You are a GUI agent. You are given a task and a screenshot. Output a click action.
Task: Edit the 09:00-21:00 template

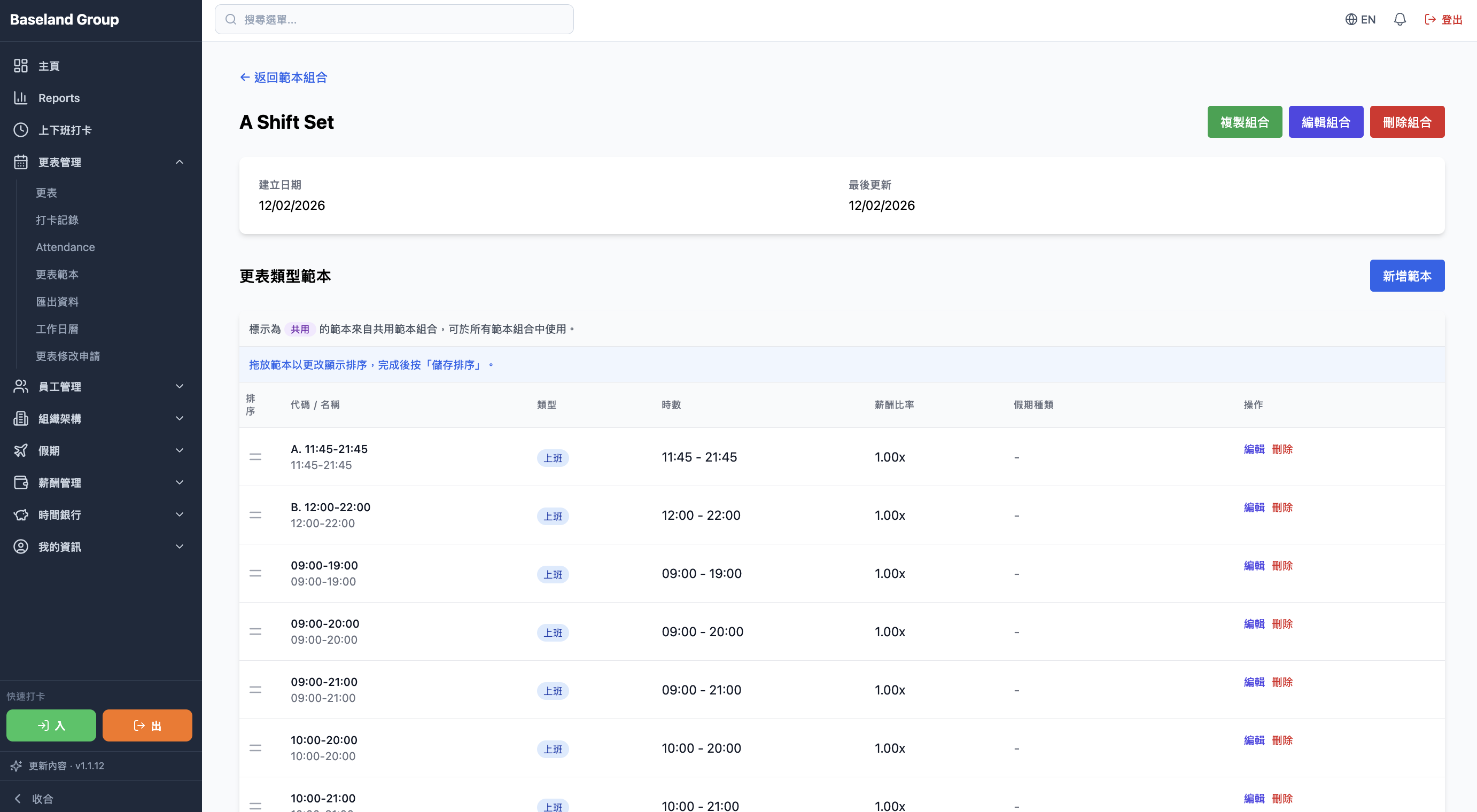[x=1254, y=682]
